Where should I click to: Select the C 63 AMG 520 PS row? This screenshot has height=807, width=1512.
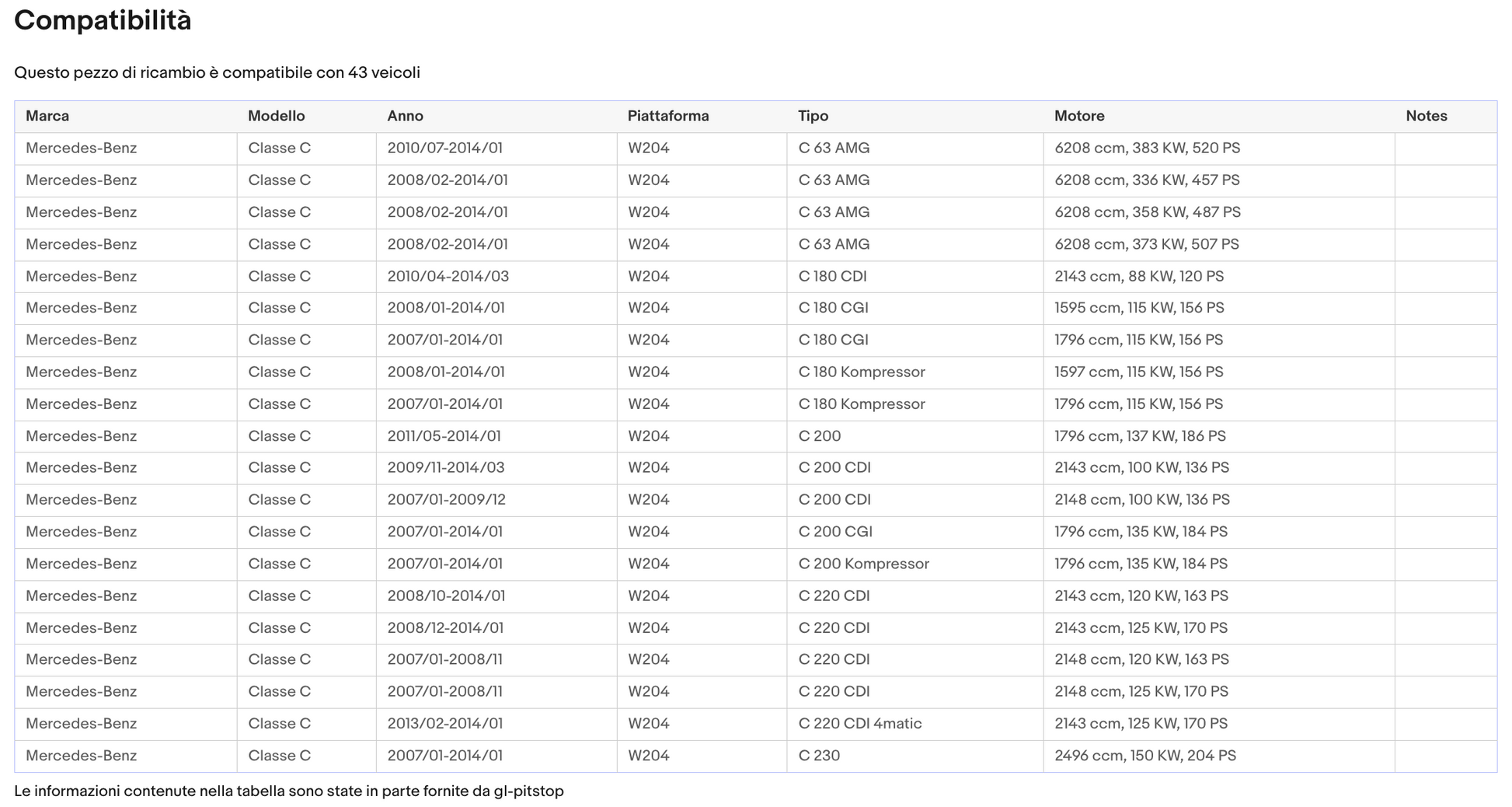[x=755, y=148]
